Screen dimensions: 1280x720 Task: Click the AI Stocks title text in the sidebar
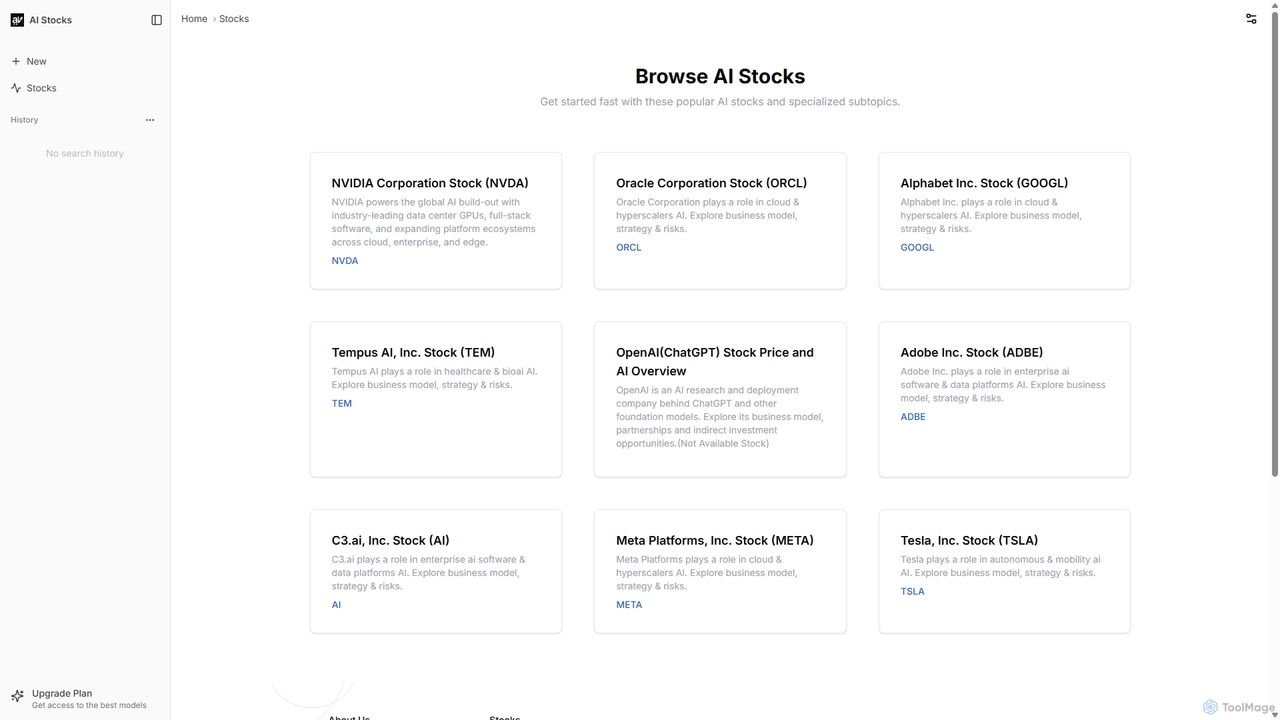[x=50, y=20]
